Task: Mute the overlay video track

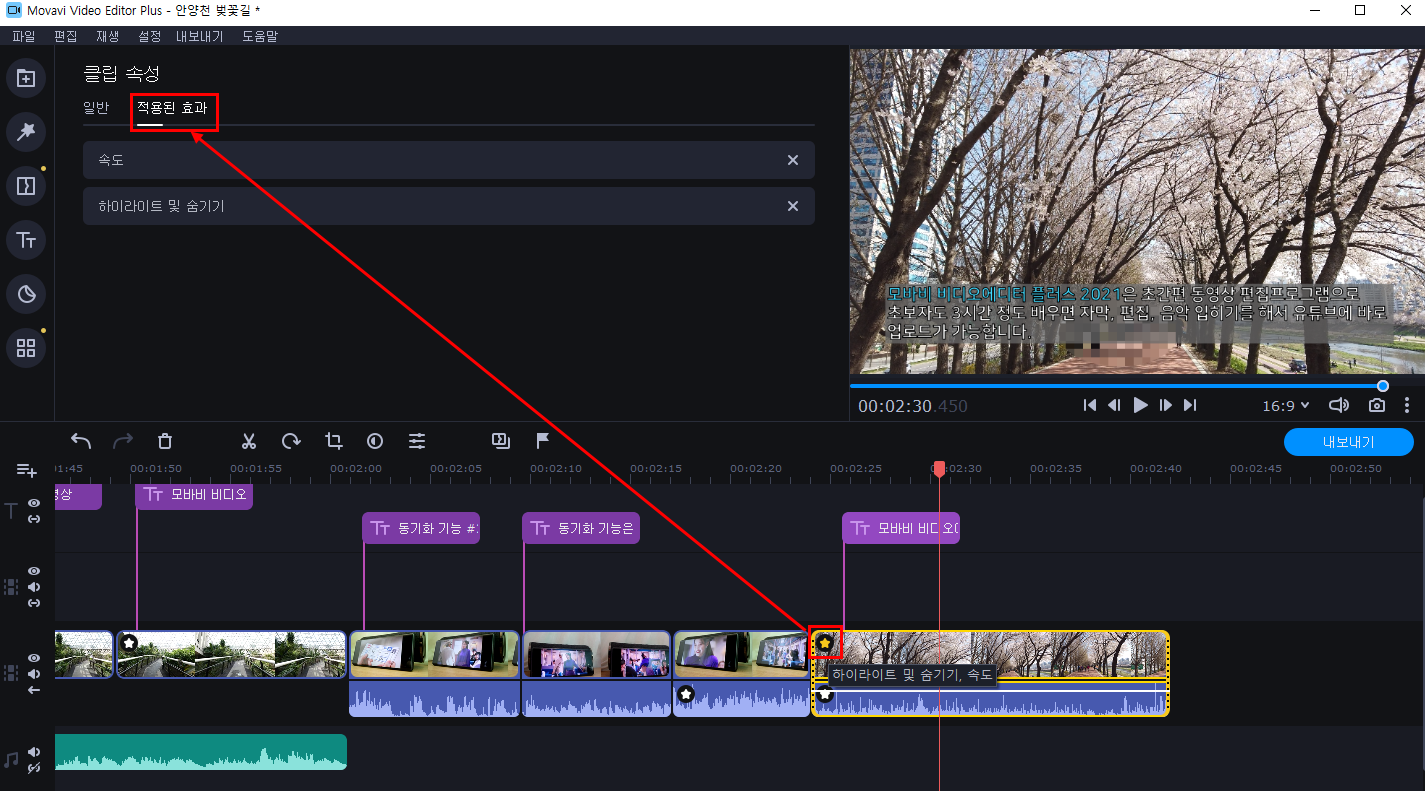Action: point(34,587)
